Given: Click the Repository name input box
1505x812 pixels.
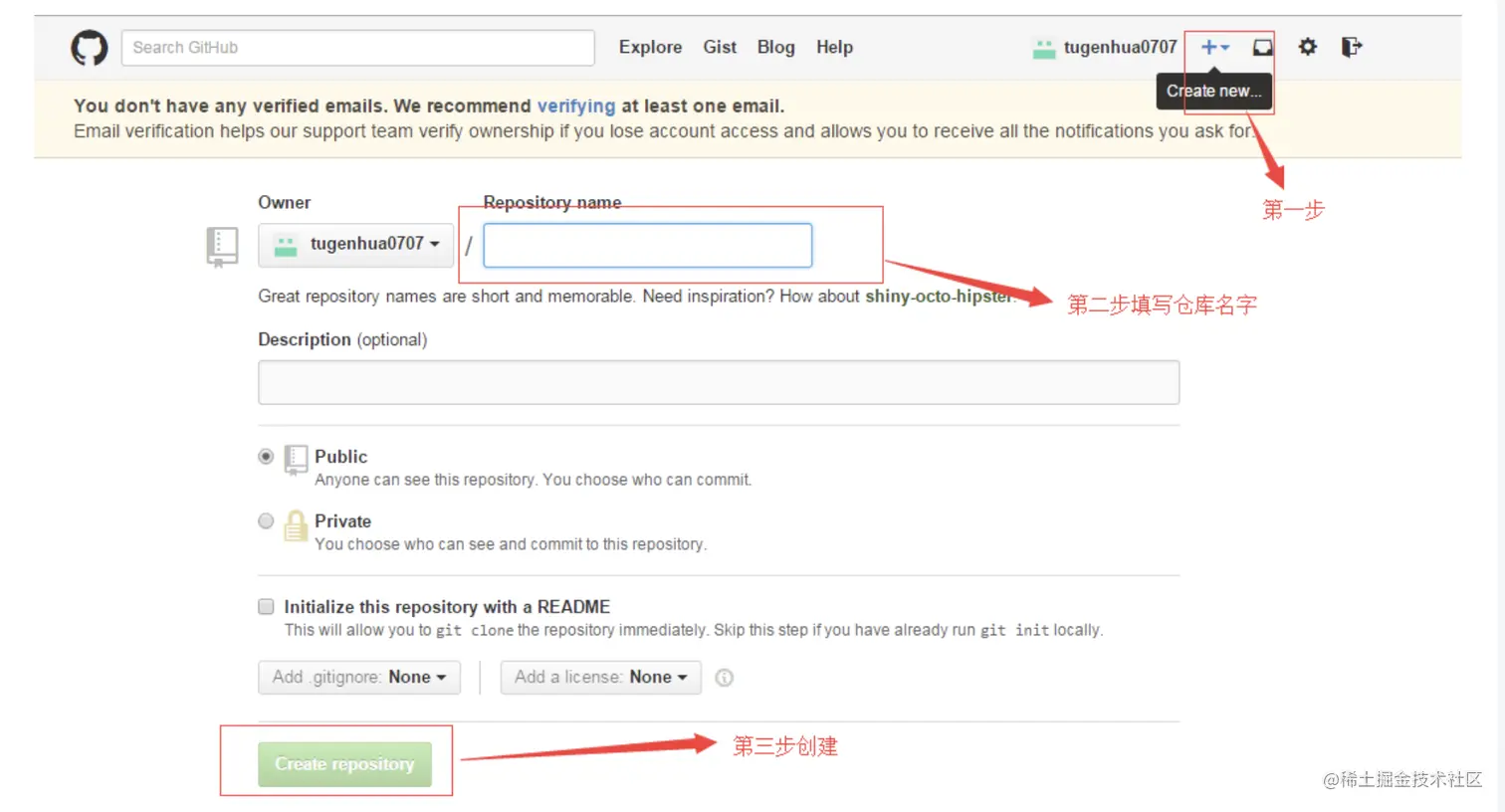Looking at the screenshot, I should pyautogui.click(x=648, y=246).
